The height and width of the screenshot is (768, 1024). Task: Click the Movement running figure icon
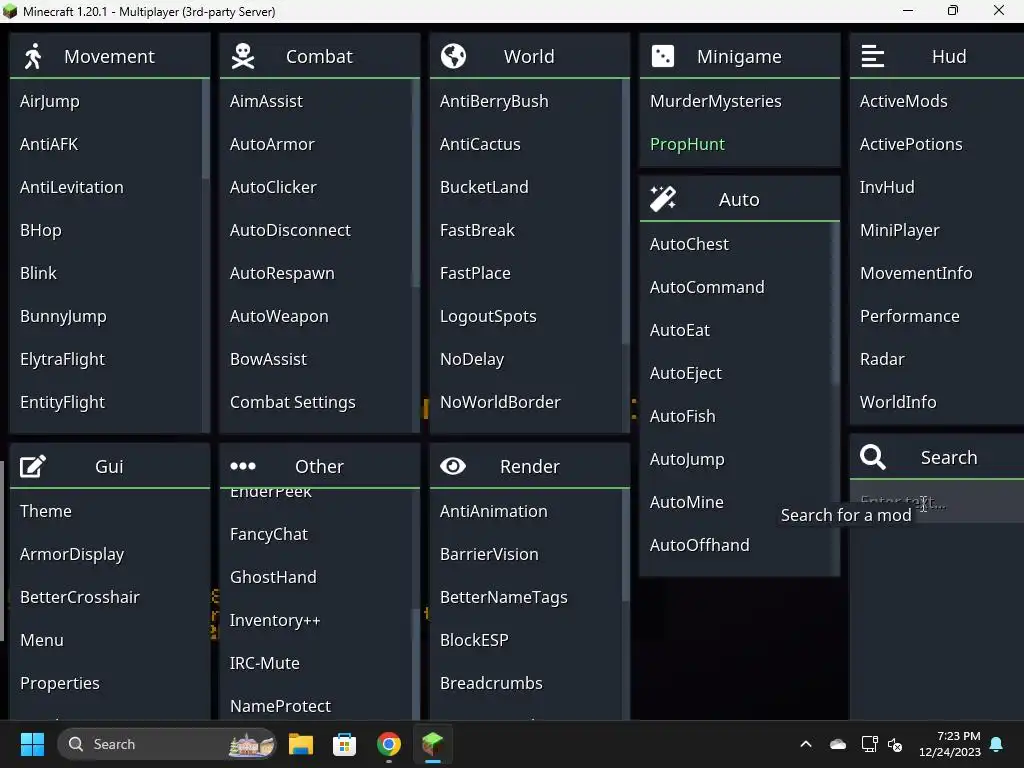33,56
